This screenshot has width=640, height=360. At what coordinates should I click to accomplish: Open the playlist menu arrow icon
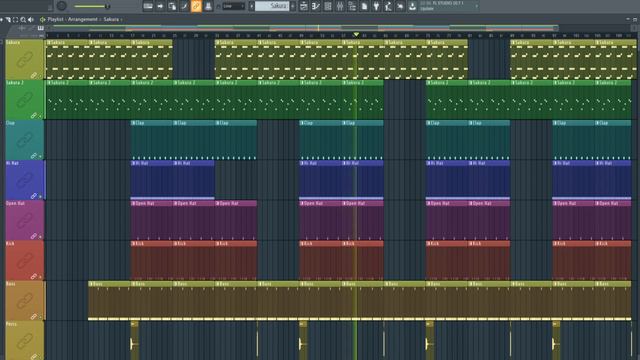2,19
